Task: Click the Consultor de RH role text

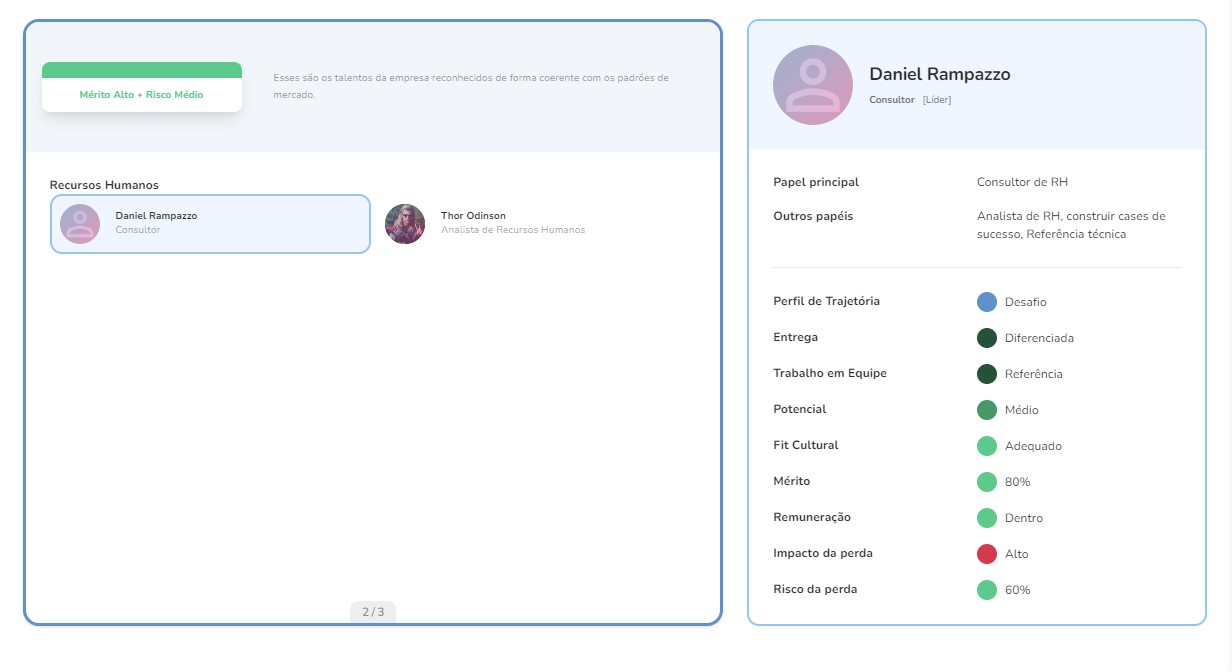Action: 1022,182
